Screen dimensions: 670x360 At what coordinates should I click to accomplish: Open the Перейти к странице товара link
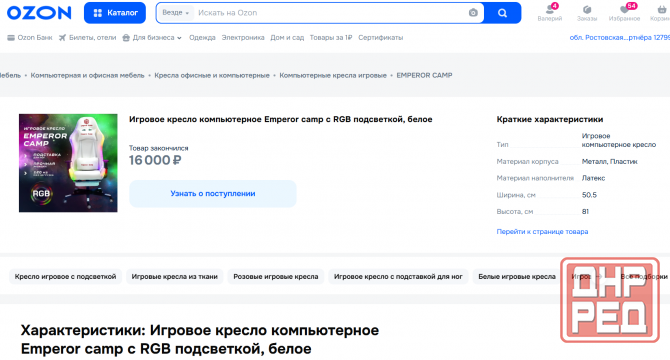(542, 231)
